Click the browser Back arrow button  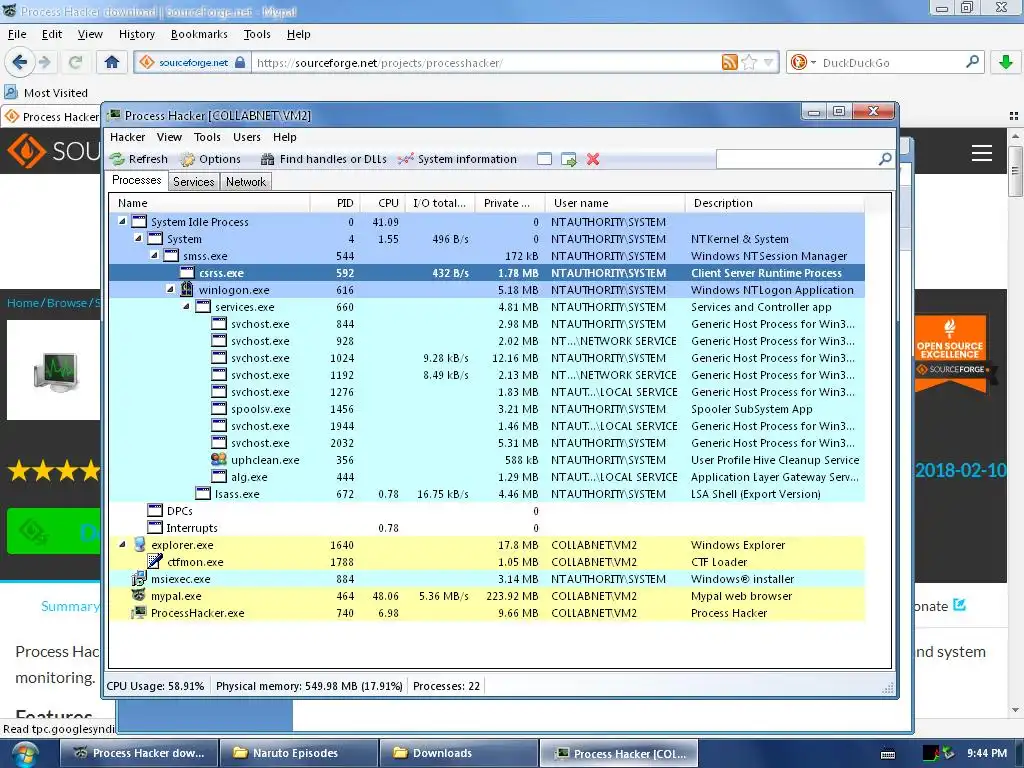pos(20,62)
